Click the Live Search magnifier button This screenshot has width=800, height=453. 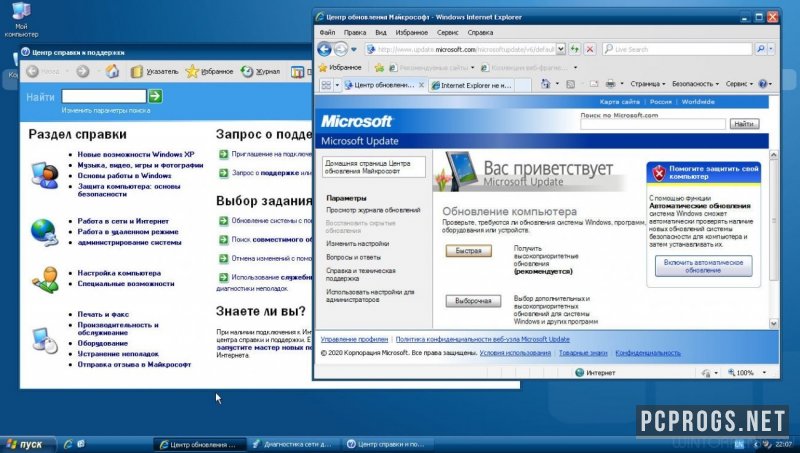[x=760, y=49]
